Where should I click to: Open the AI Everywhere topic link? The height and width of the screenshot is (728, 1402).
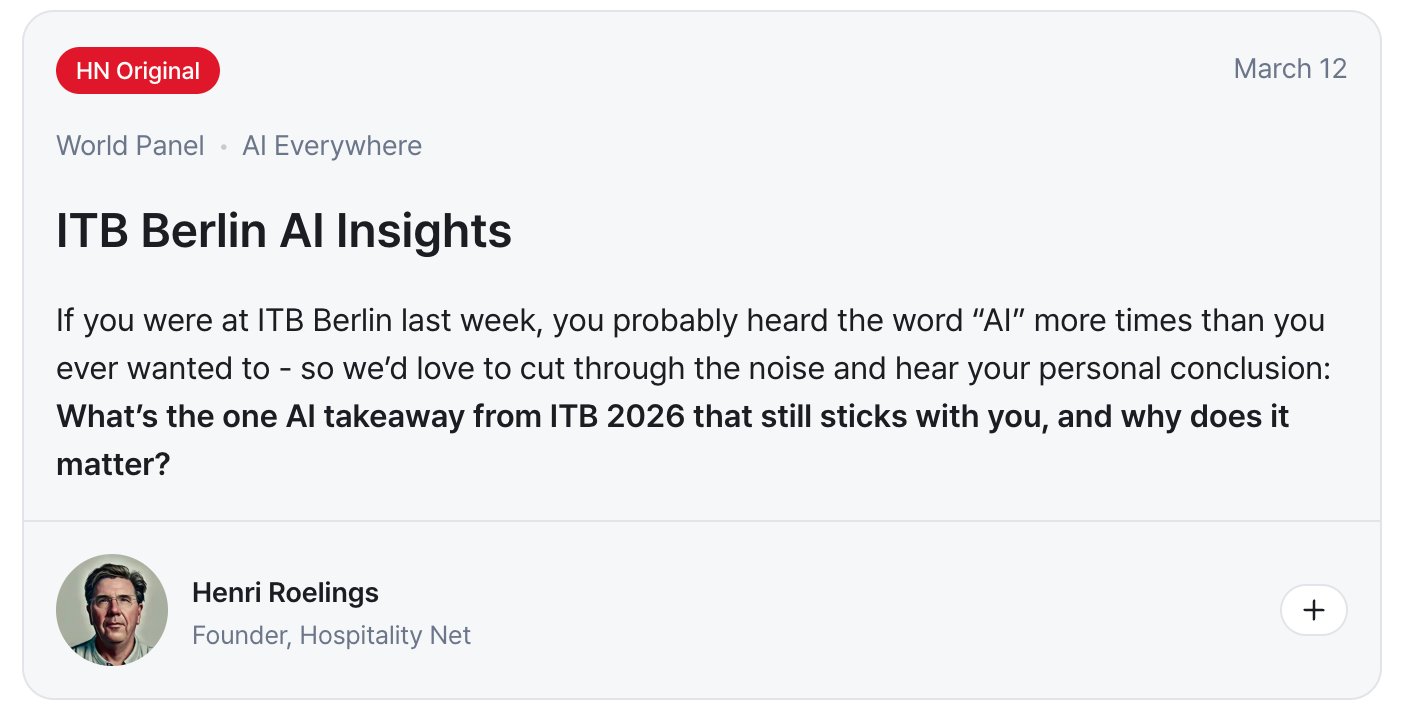pyautogui.click(x=332, y=146)
